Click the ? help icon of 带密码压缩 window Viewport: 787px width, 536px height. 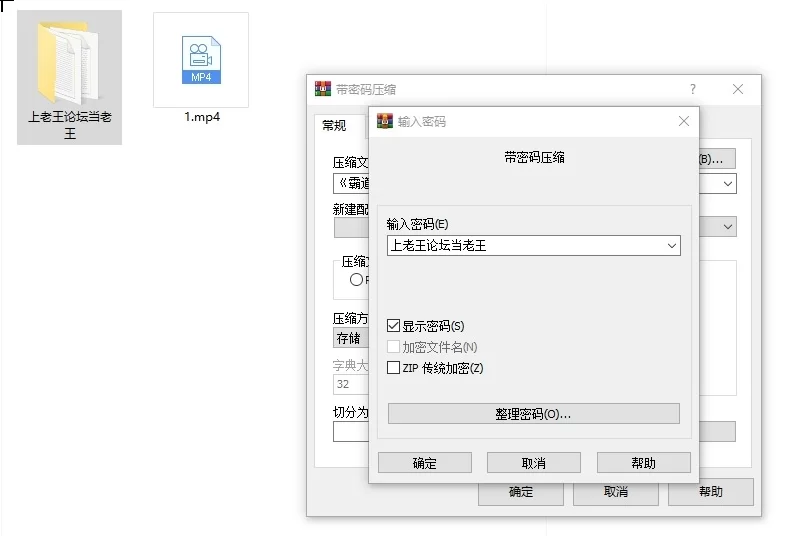click(x=693, y=89)
